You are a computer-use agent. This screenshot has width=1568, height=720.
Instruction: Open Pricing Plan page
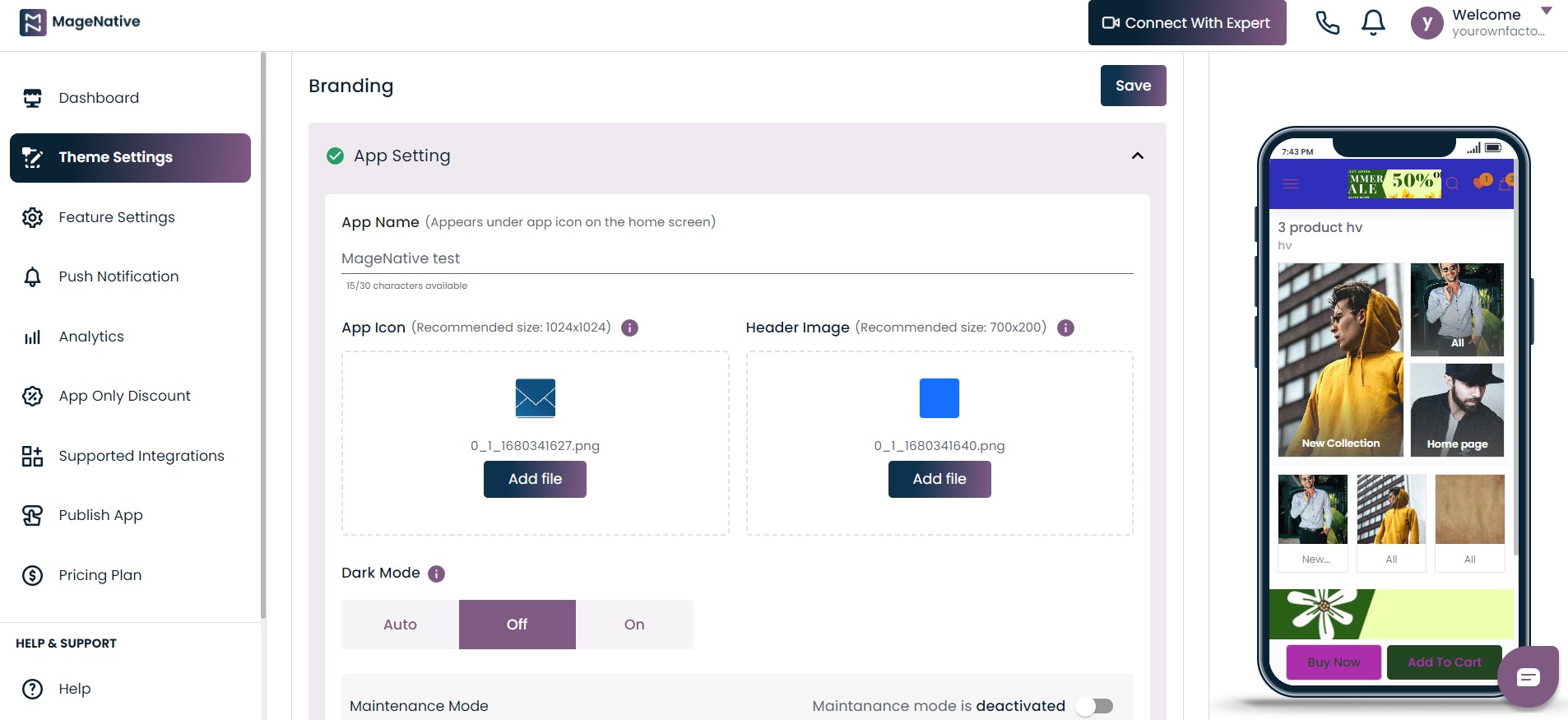130,575
